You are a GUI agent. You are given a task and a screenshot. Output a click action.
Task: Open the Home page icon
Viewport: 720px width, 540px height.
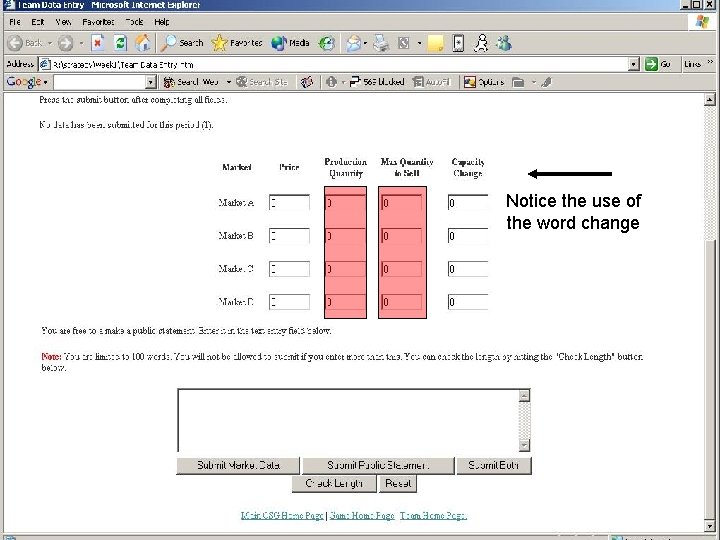click(x=143, y=43)
